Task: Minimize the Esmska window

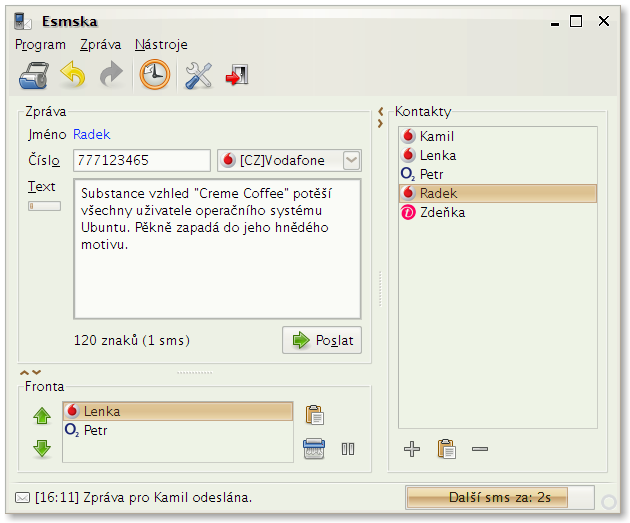Action: (x=555, y=24)
